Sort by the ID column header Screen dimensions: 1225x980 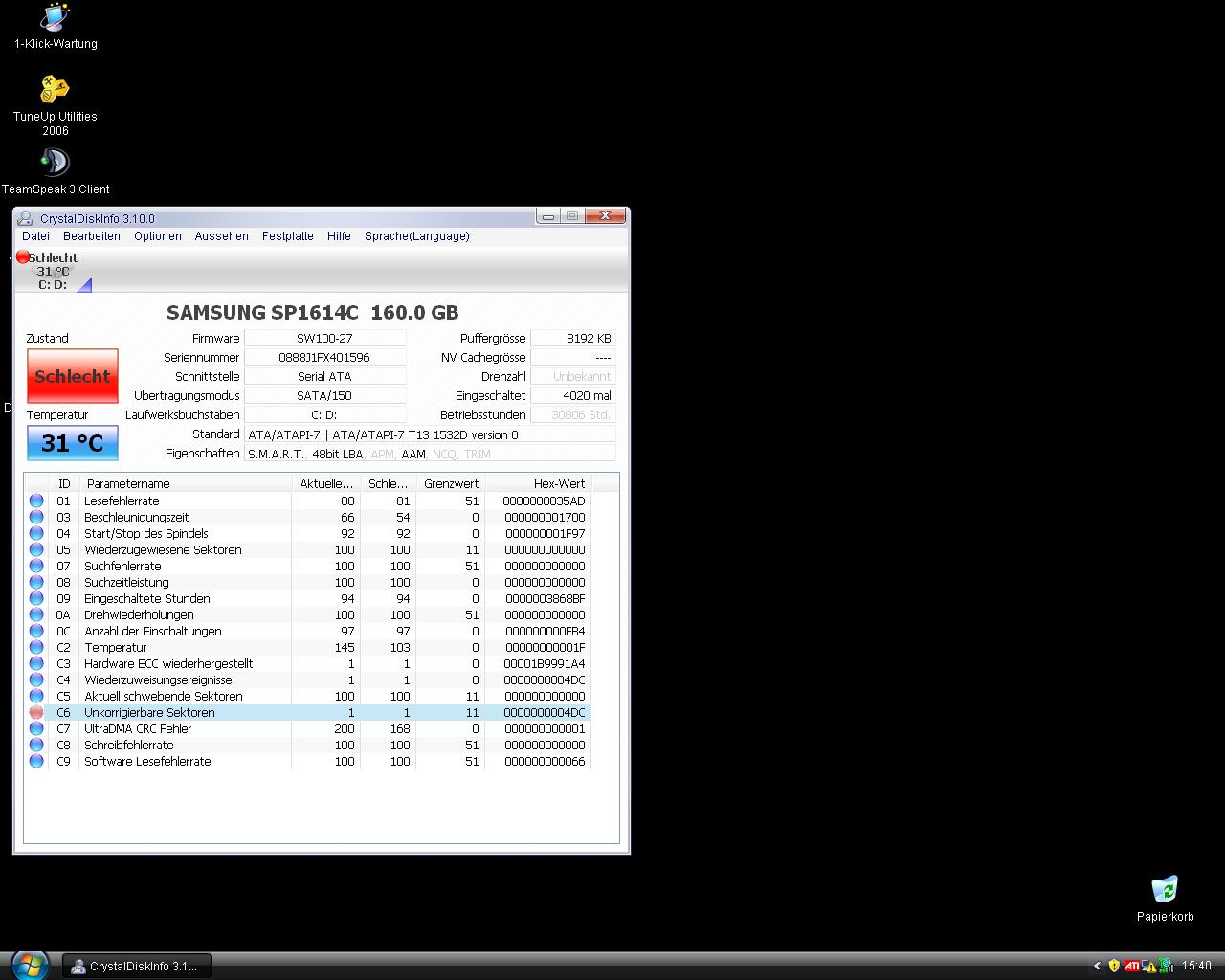click(64, 483)
